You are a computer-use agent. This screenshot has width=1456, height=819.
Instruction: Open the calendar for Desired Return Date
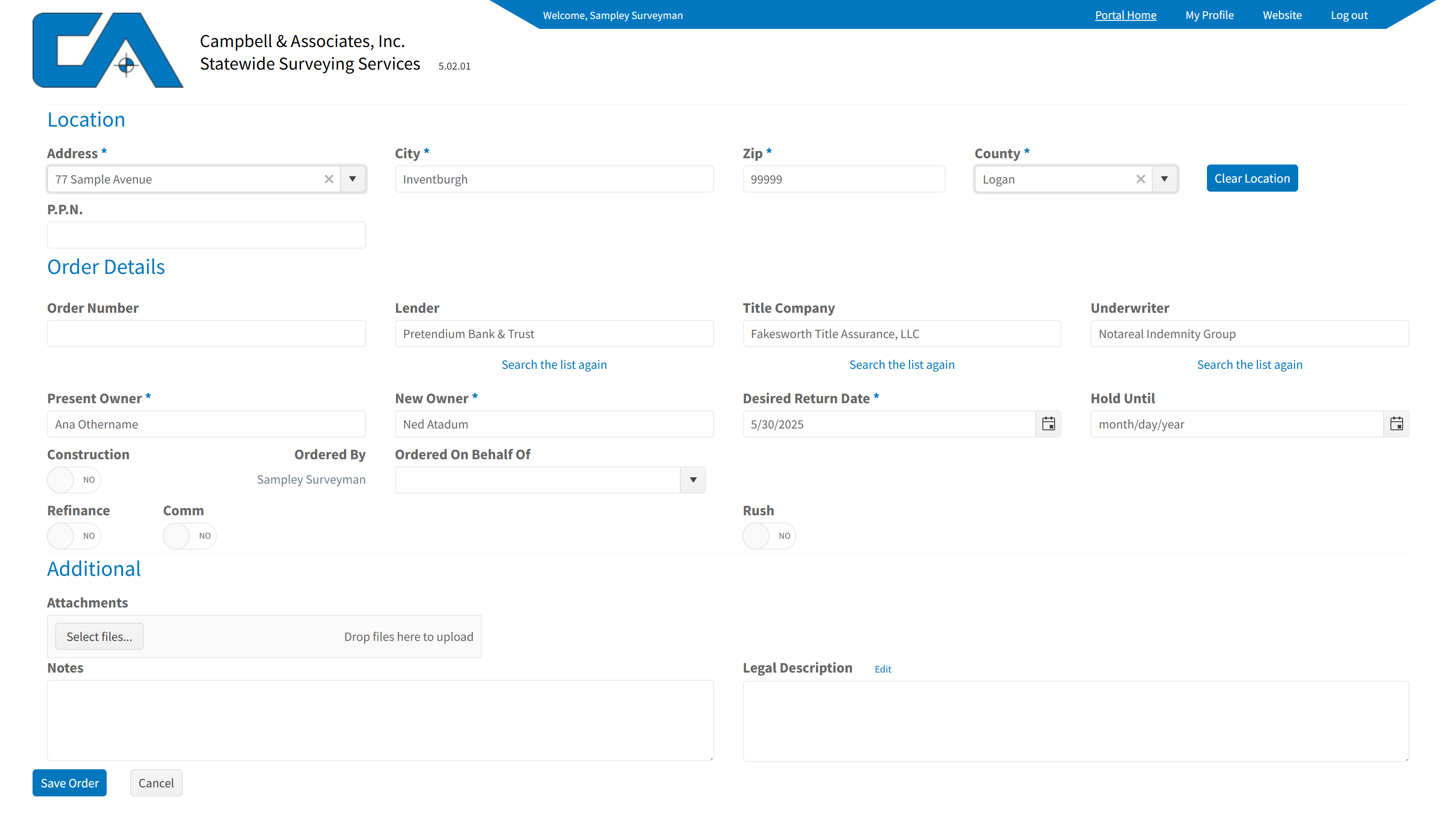[x=1048, y=424]
